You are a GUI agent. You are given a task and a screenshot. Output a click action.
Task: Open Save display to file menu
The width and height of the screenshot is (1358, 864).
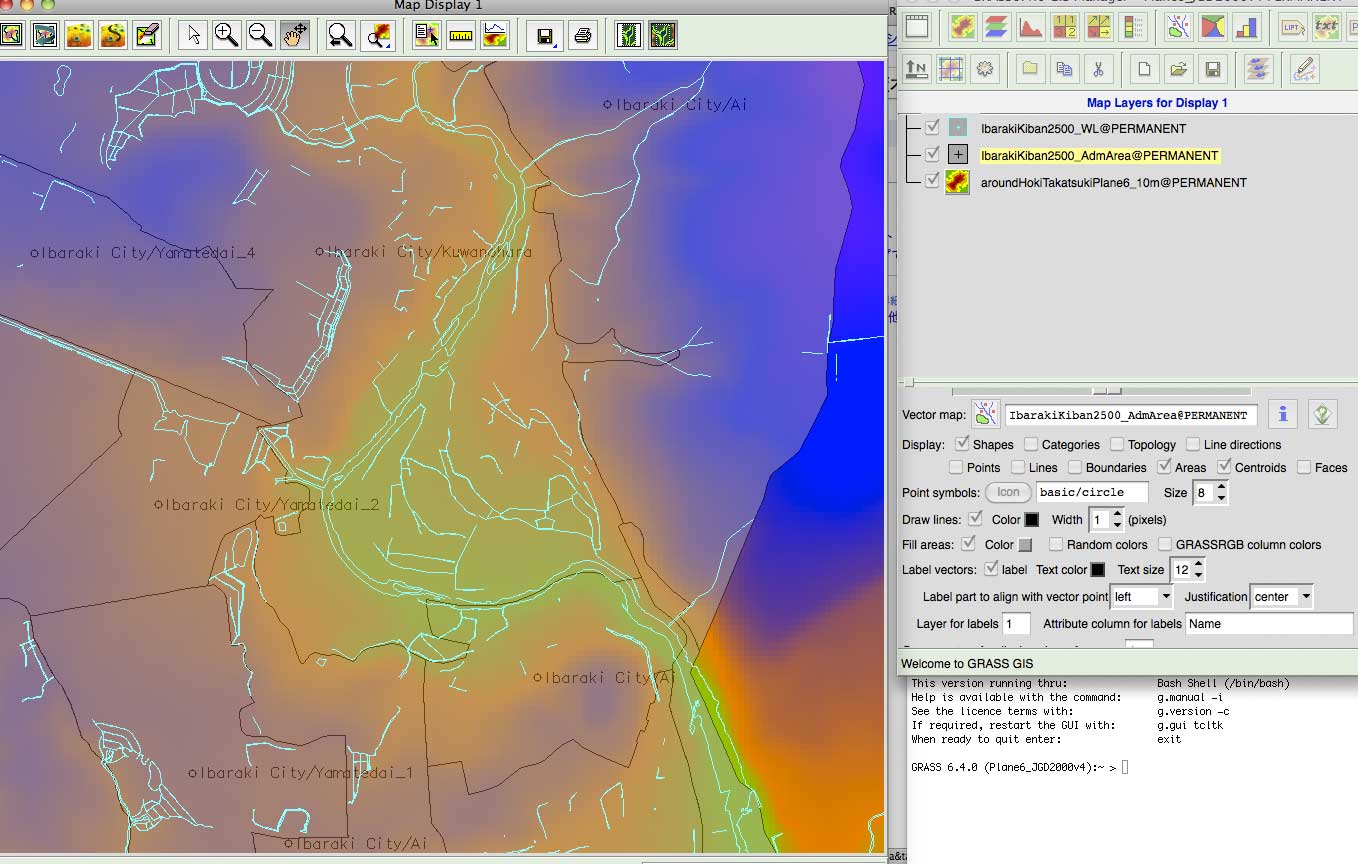tap(544, 36)
